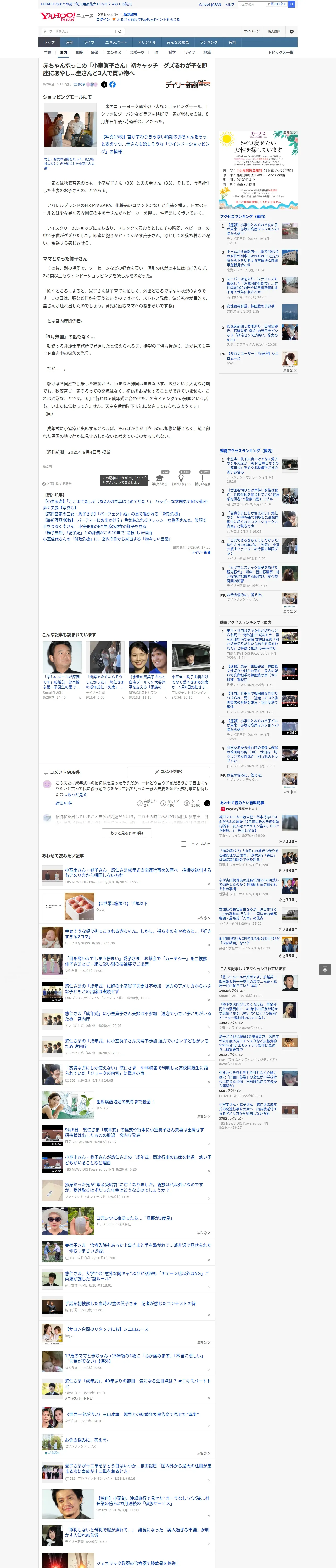Click 共感した smiley reaction on the first comment
The width and height of the screenshot is (336, 1568).
(x=140, y=804)
